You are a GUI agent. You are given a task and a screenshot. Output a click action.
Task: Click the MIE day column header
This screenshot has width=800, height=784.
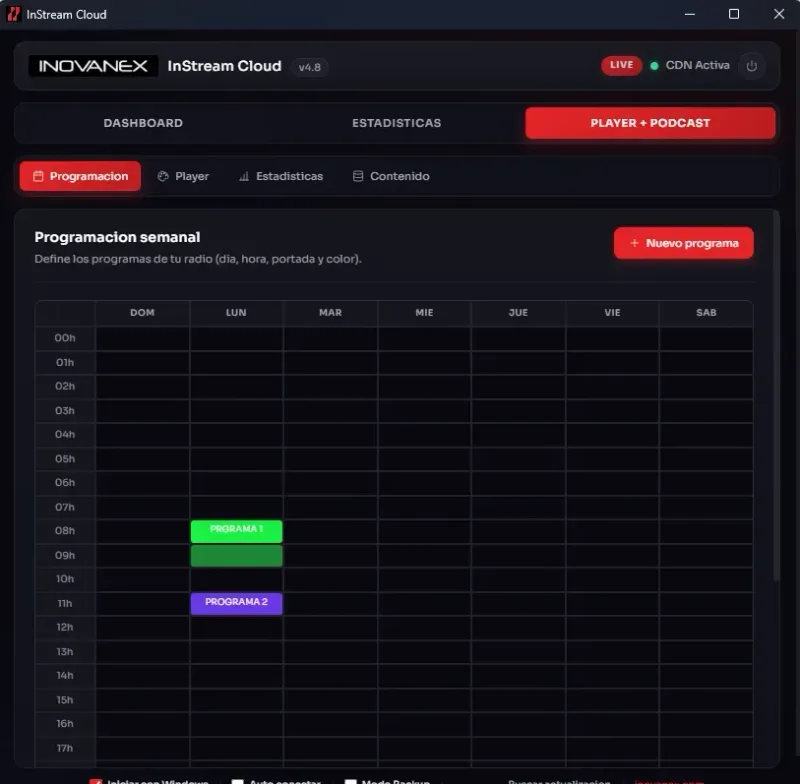(x=424, y=313)
